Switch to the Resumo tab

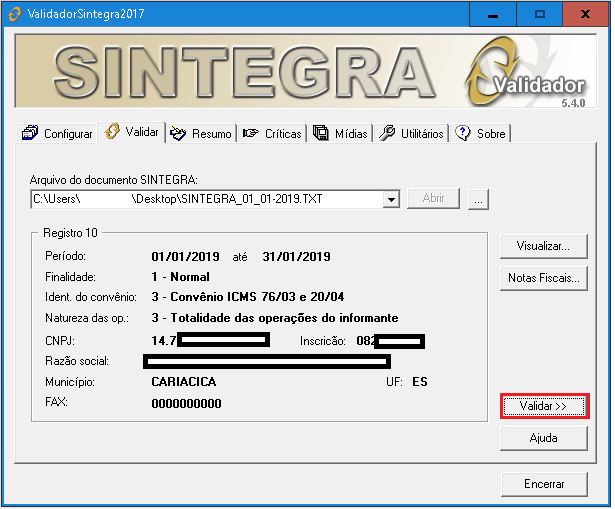click(201, 134)
